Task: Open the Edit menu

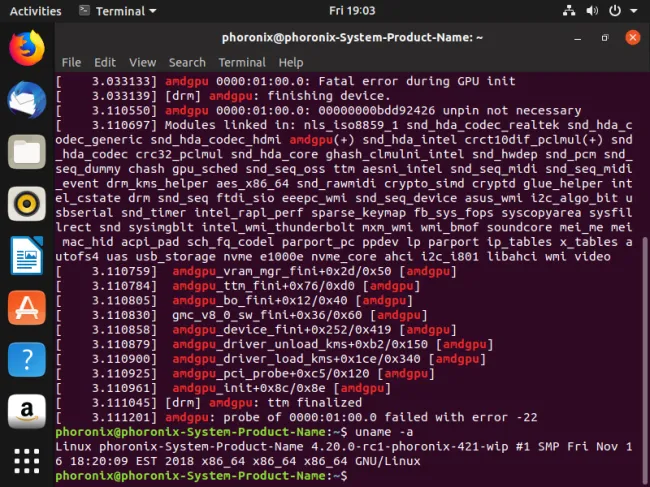Action: point(105,63)
